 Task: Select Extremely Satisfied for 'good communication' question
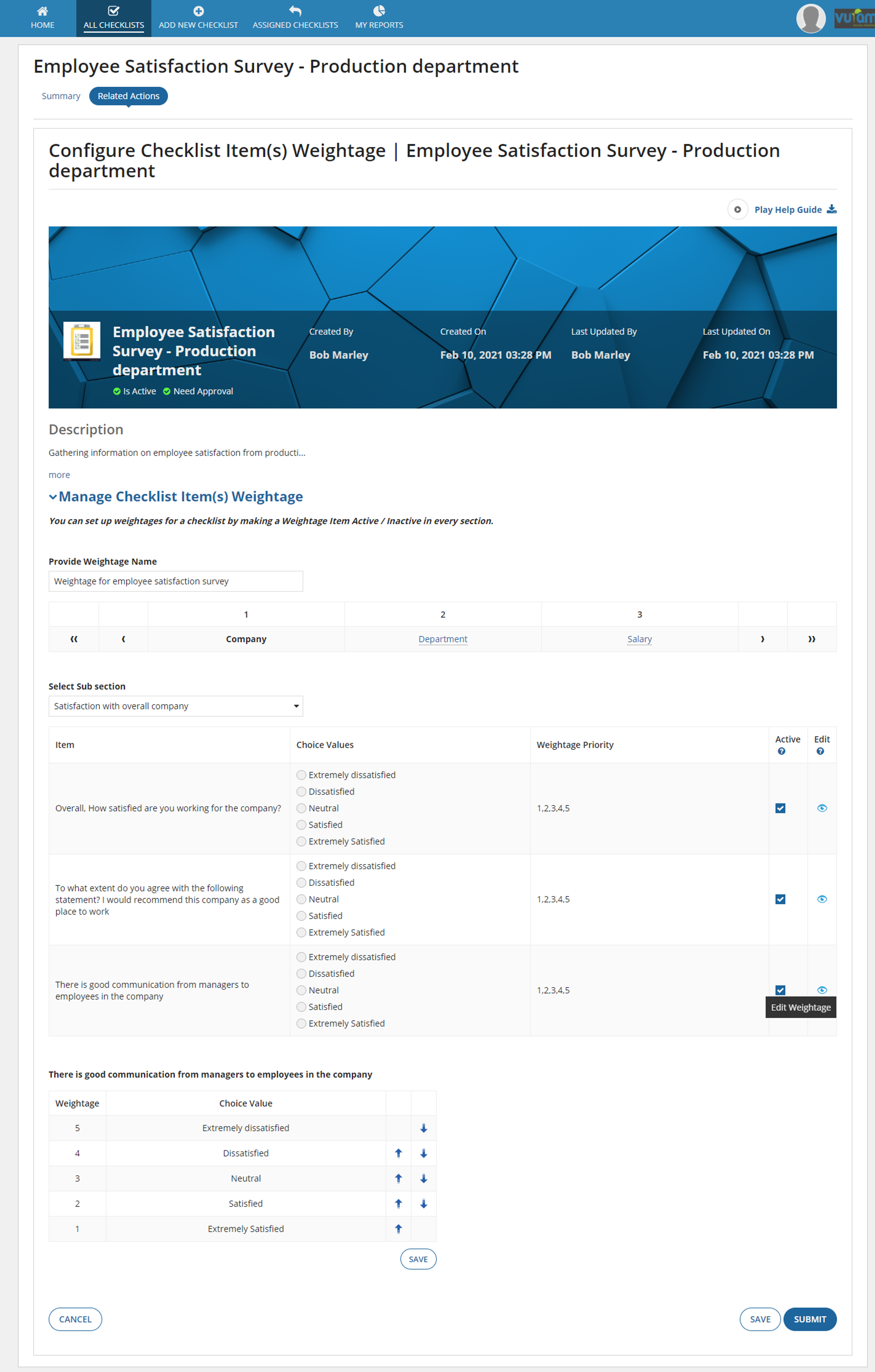click(x=301, y=1023)
